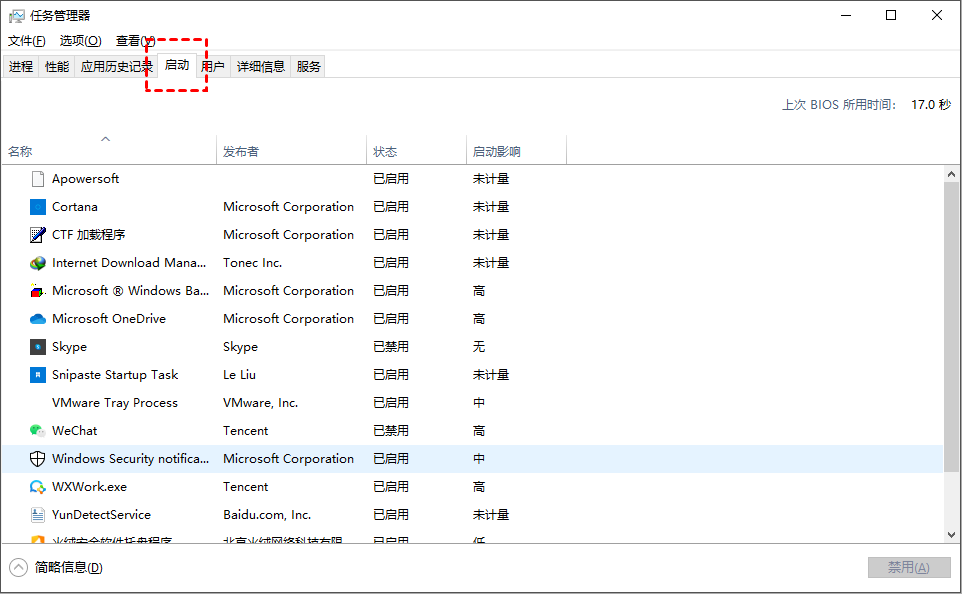Screen dimensions: 962x594
Task: Sort by the 发布者 column header
Action: click(x=291, y=151)
